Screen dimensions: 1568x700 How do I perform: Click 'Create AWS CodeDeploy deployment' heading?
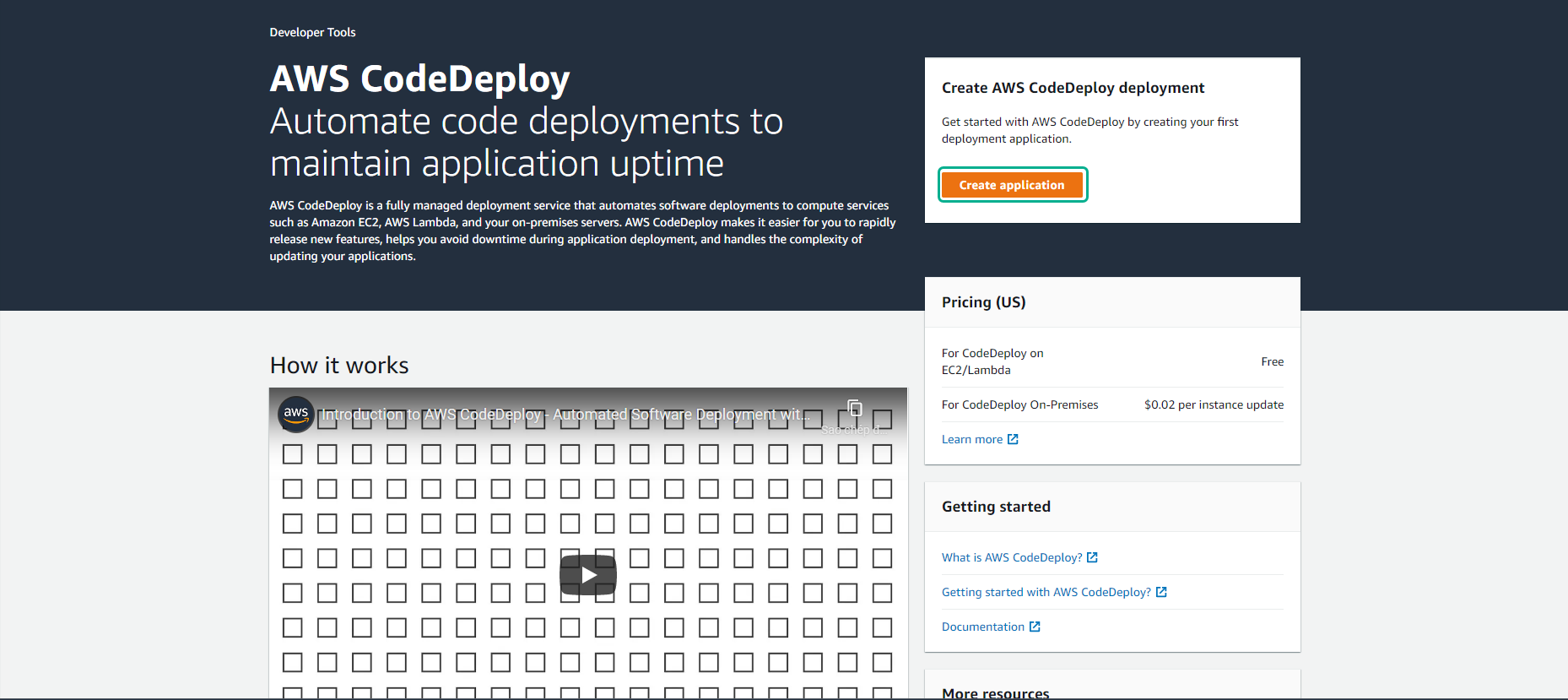(x=1073, y=88)
